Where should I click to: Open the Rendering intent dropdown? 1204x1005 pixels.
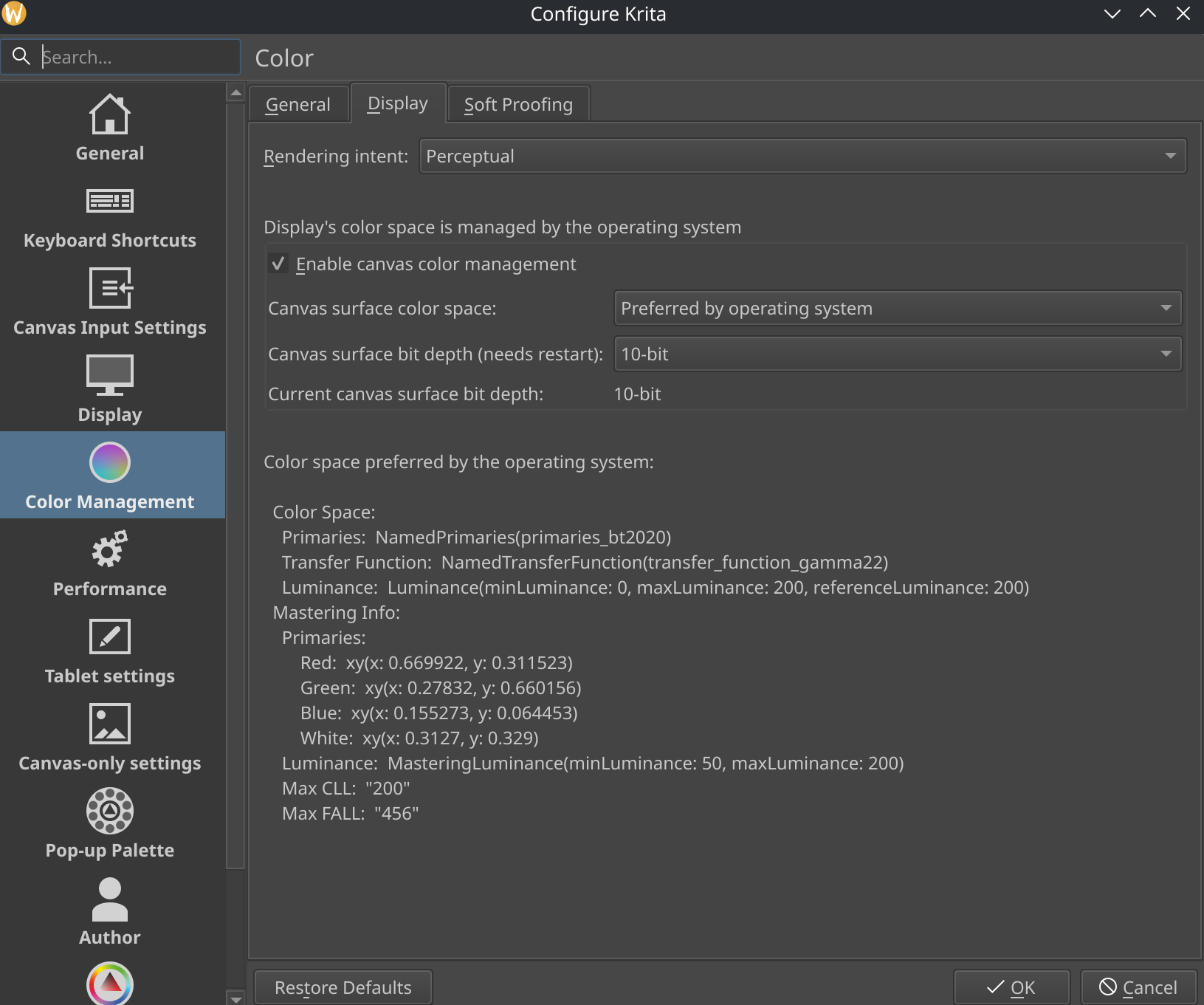point(802,157)
